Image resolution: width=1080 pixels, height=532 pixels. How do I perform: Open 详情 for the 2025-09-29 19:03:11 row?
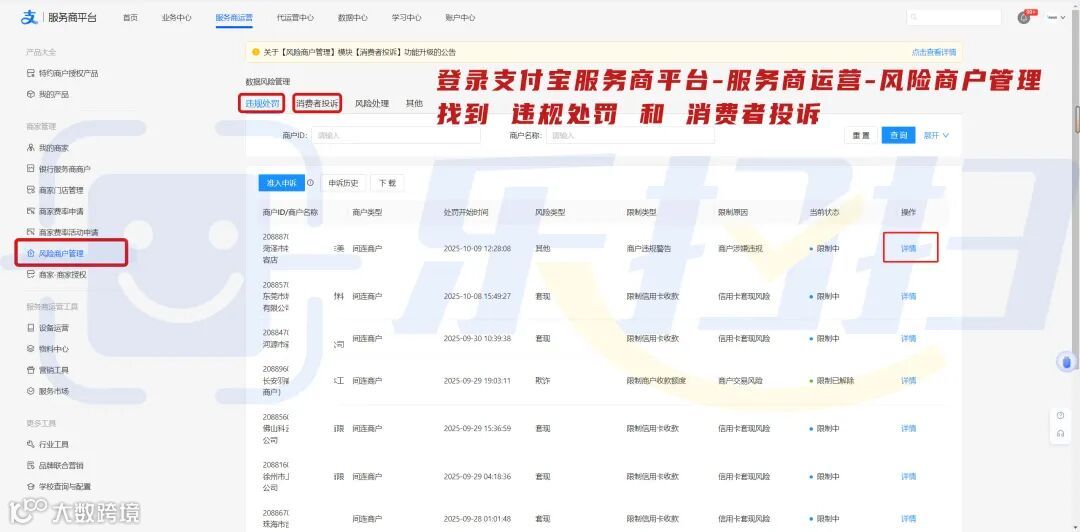click(x=908, y=380)
